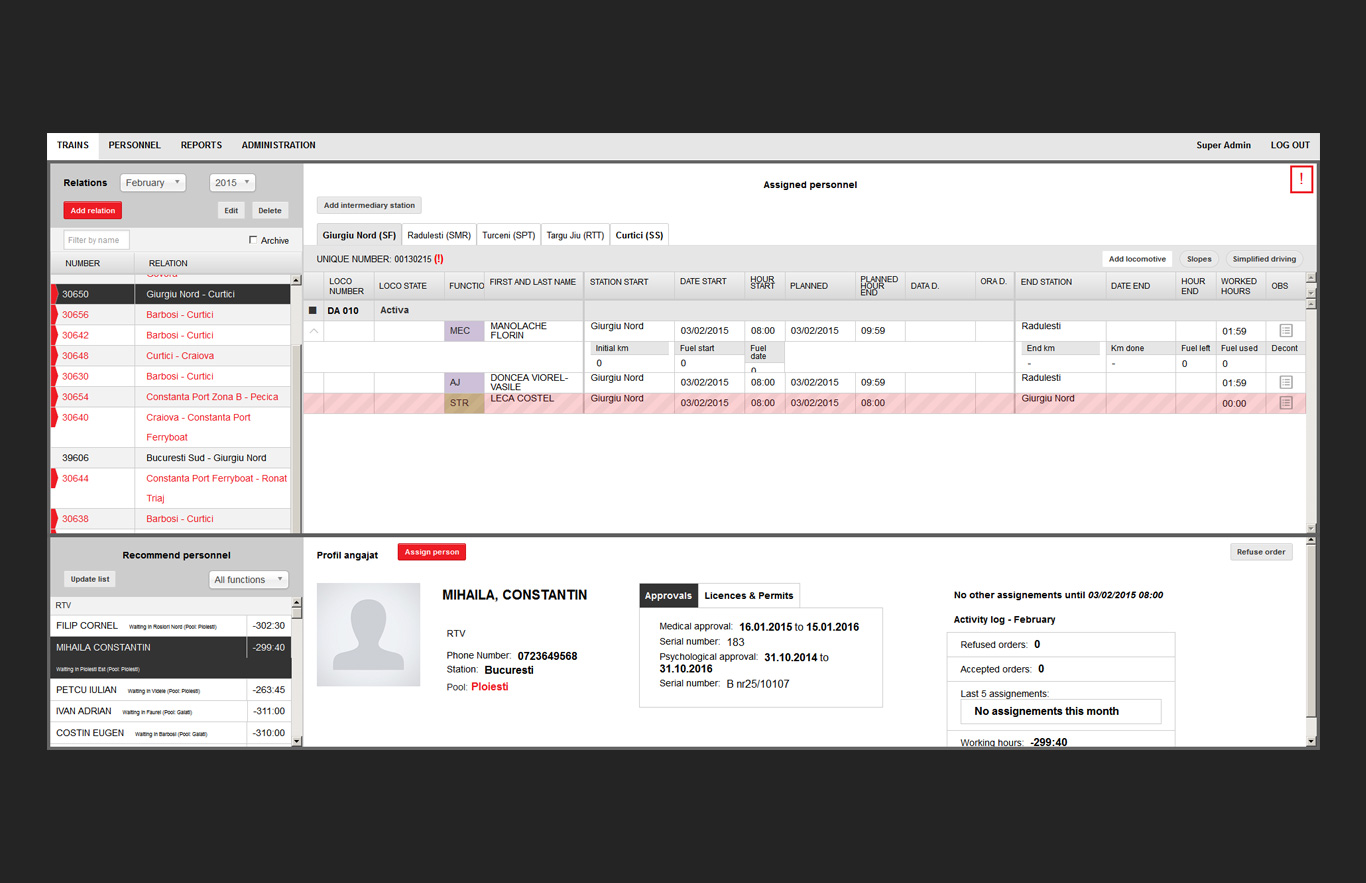Select the Approvals tab
Image resolution: width=1366 pixels, height=883 pixels.
click(668, 595)
